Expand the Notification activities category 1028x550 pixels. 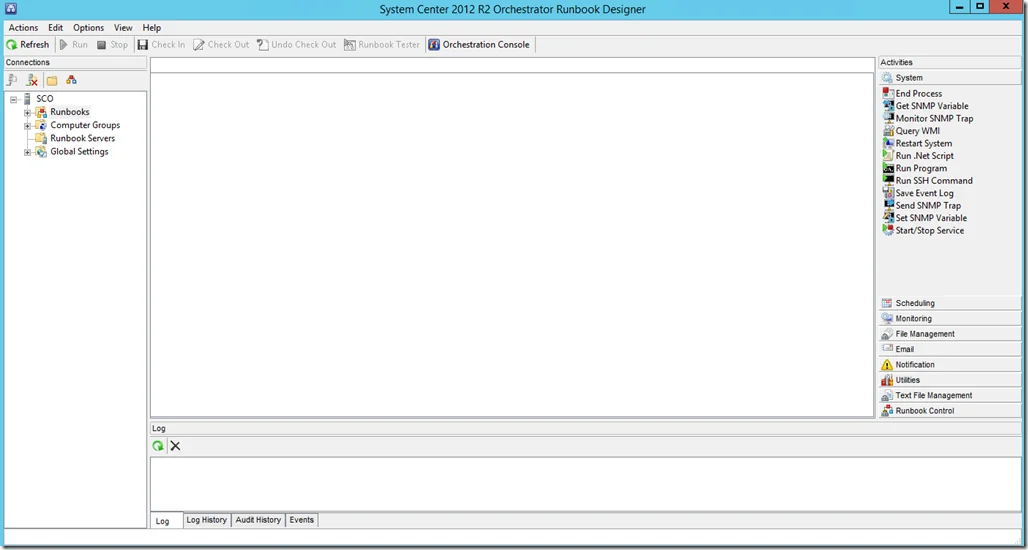(x=950, y=365)
